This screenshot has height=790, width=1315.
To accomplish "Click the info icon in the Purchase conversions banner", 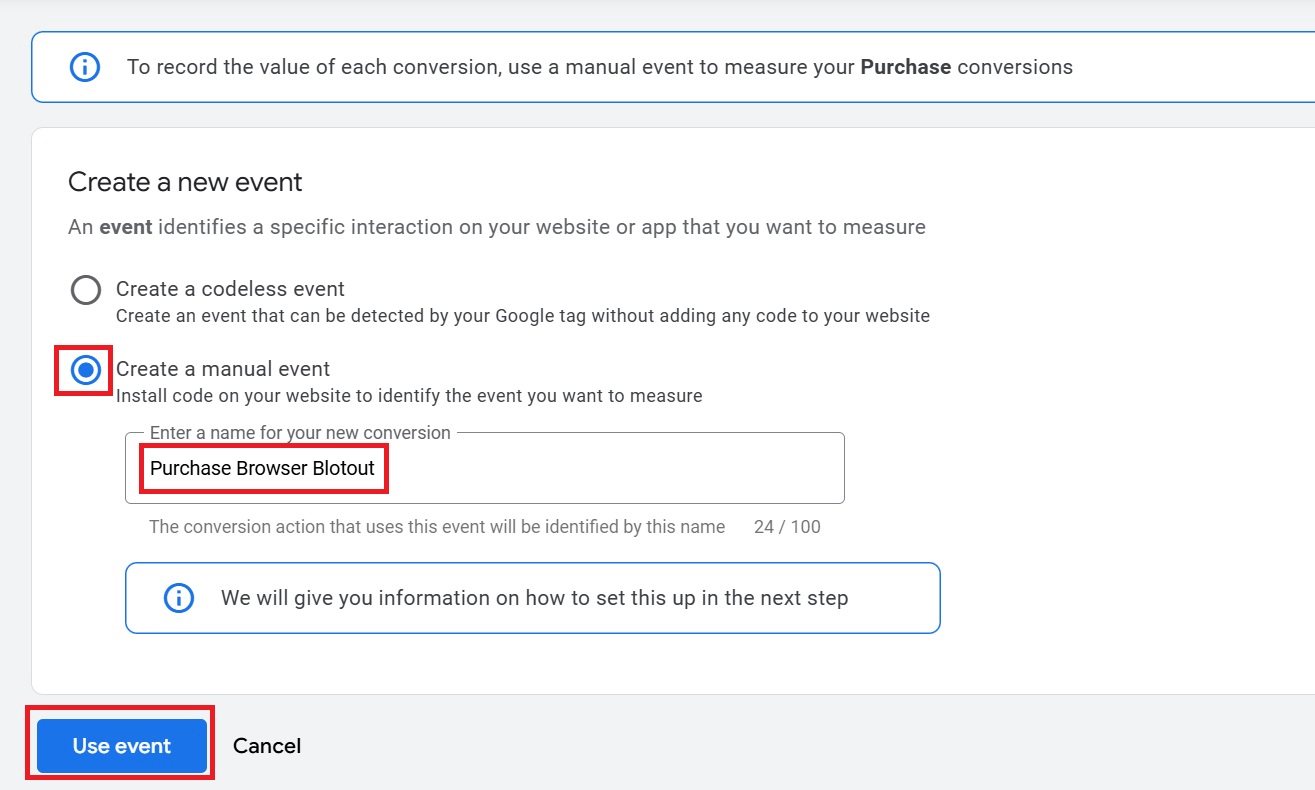I will click(85, 67).
